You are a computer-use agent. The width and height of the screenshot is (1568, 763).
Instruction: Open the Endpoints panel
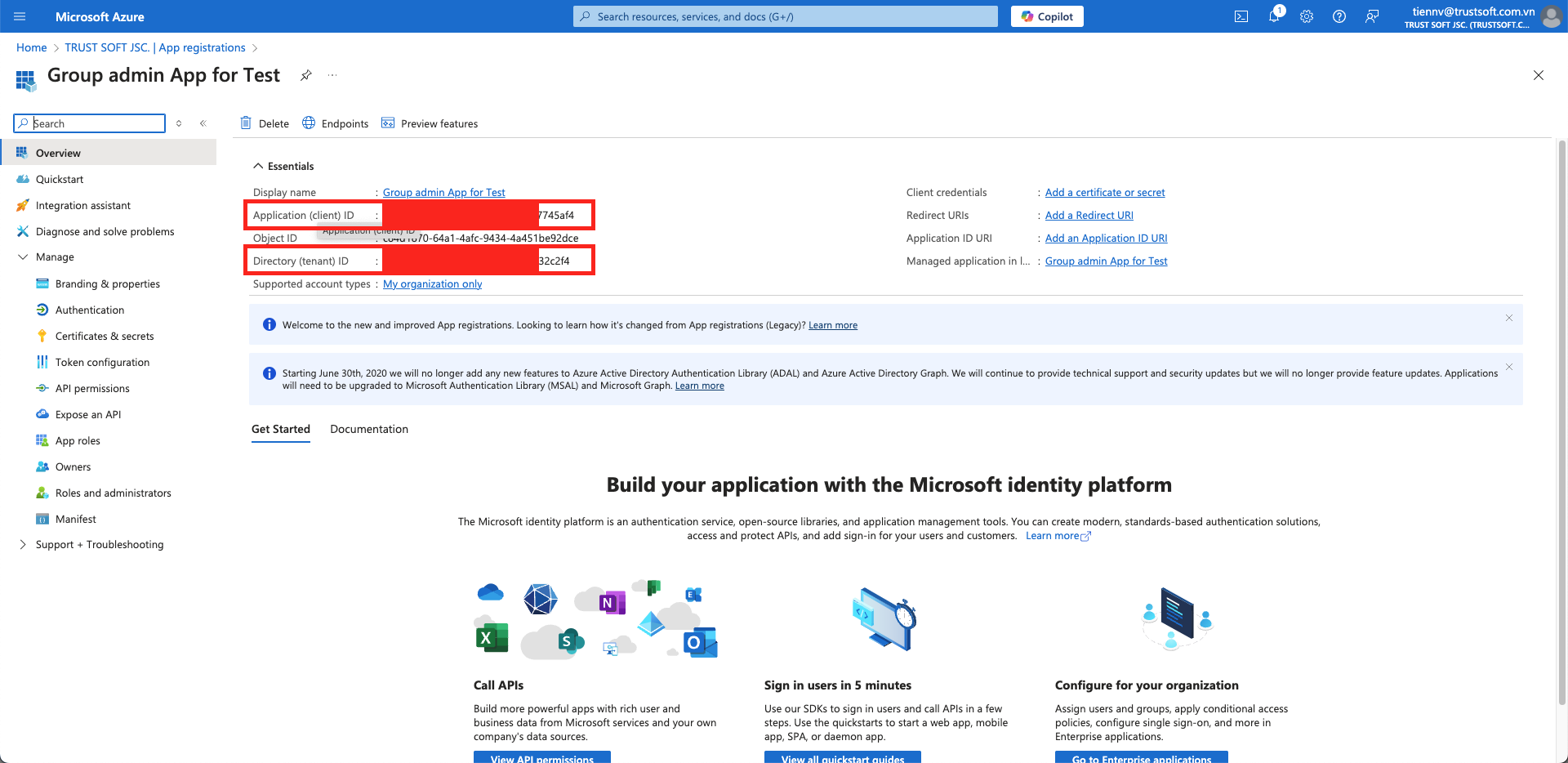336,123
